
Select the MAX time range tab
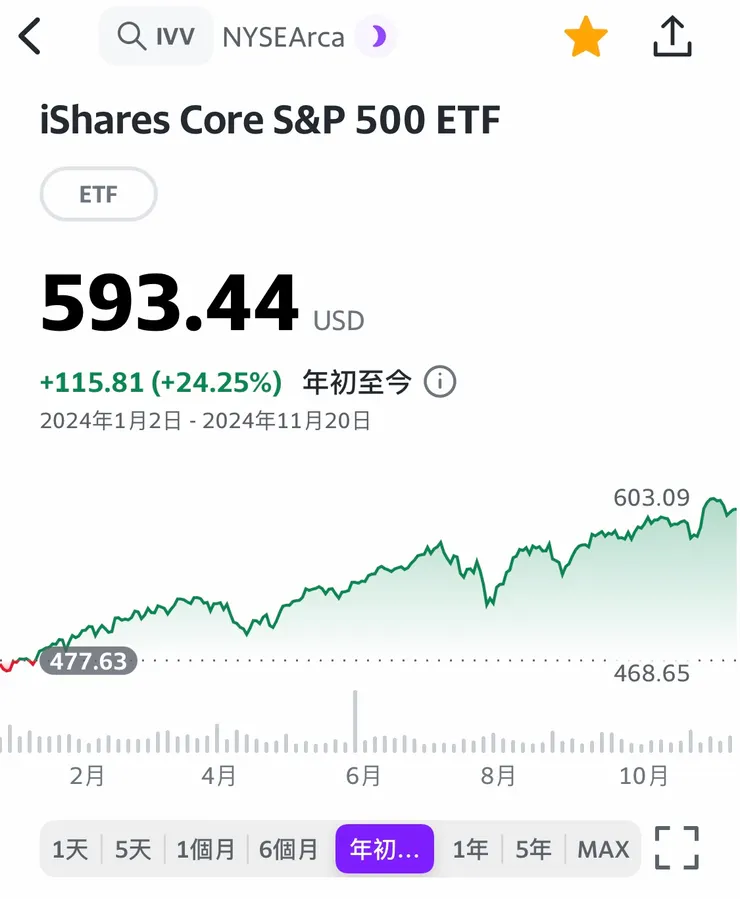(x=602, y=848)
